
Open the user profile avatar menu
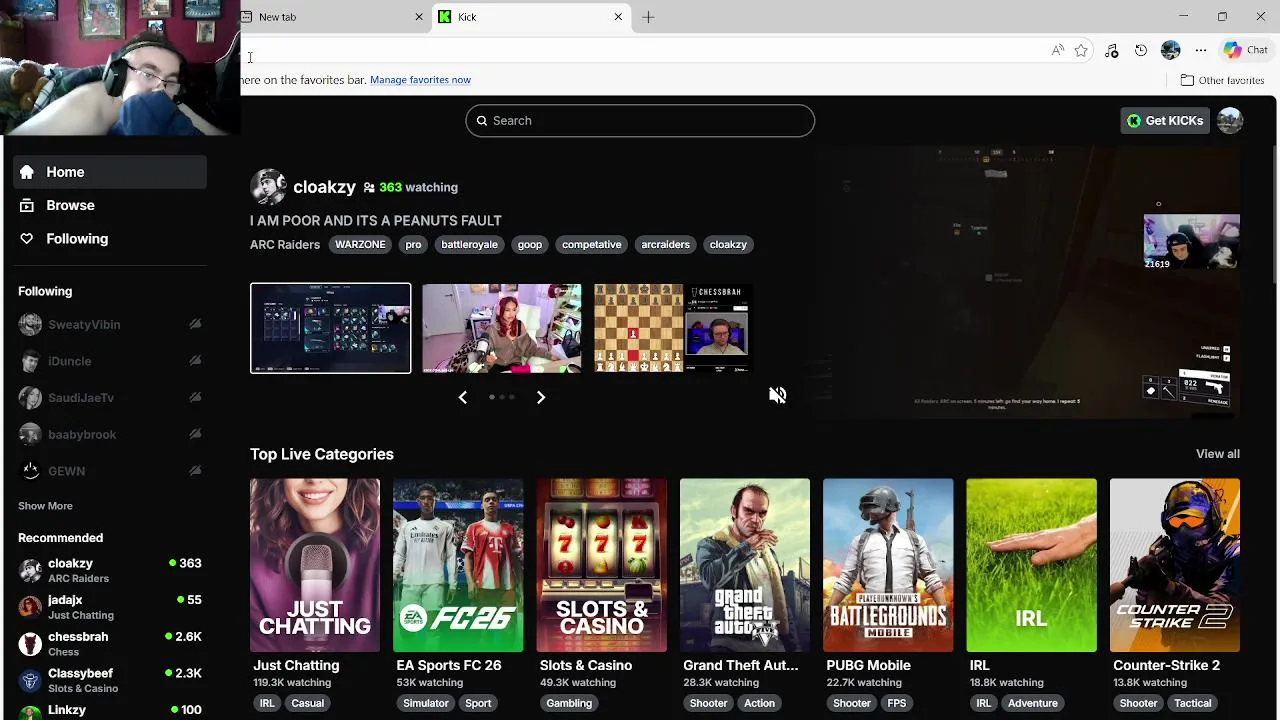point(1230,120)
